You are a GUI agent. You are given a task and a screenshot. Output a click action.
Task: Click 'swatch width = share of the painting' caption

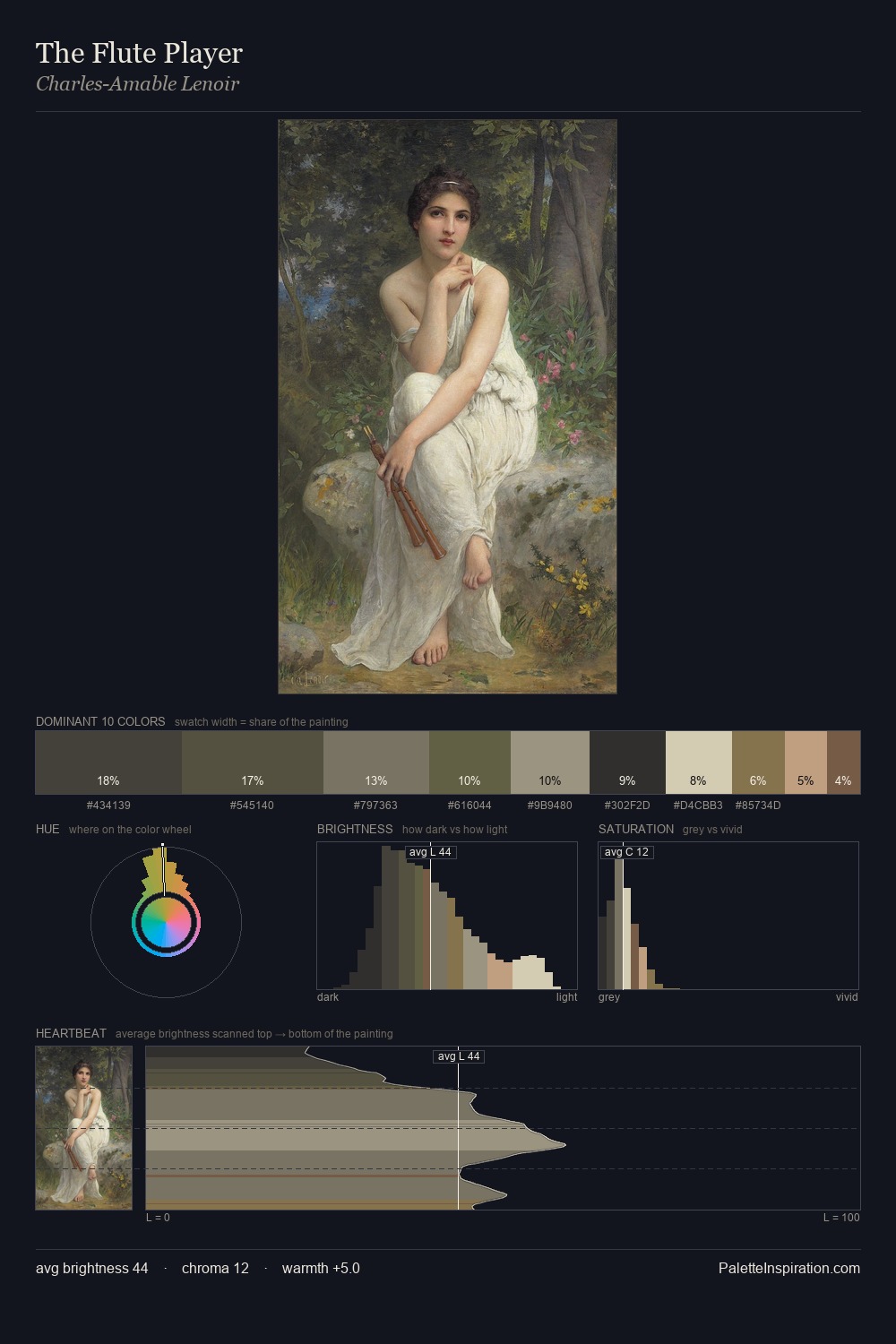[262, 722]
